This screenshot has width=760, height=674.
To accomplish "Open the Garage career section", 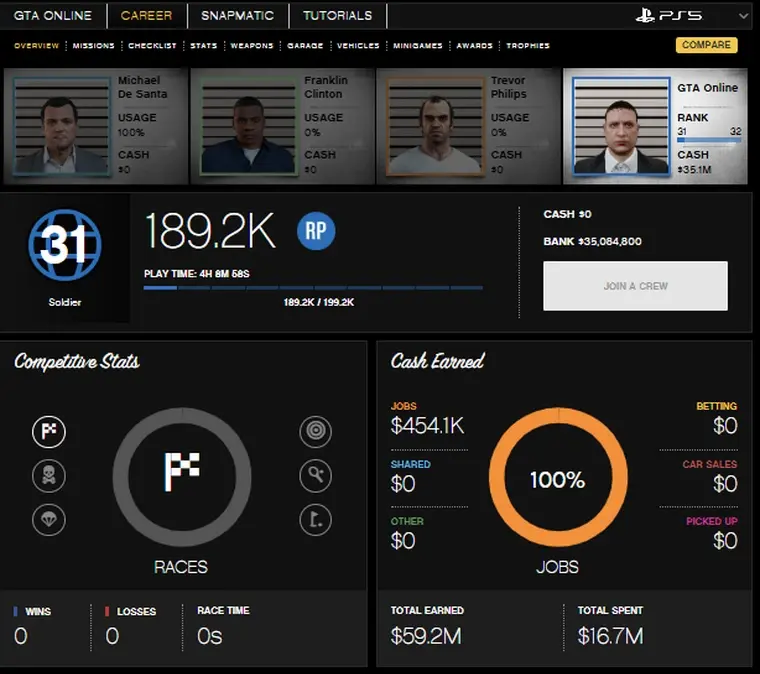I will click(x=305, y=46).
